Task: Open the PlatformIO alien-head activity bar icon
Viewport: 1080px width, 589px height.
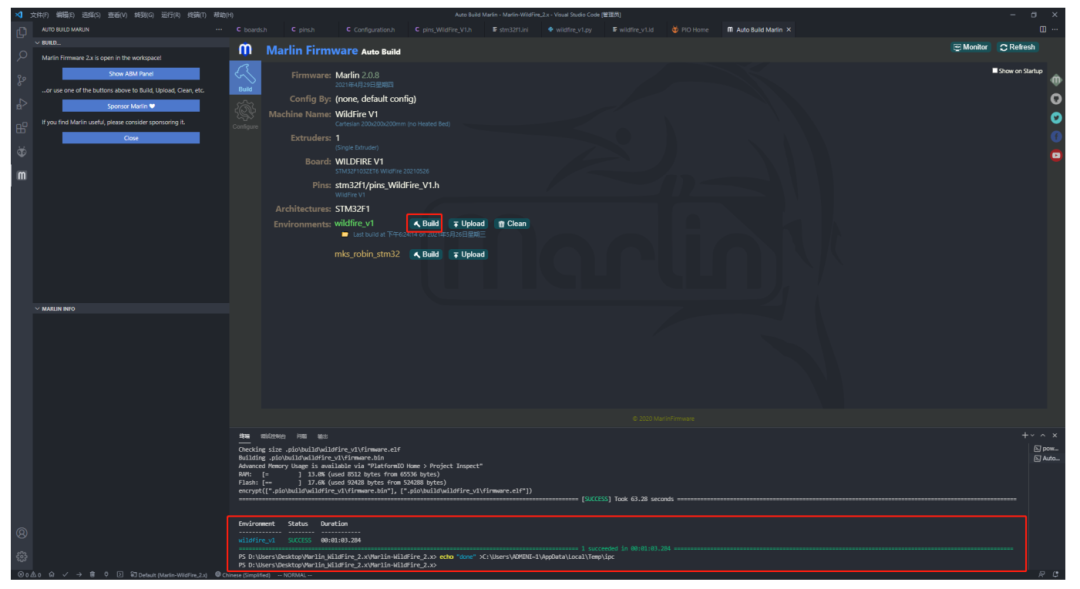Action: point(22,152)
